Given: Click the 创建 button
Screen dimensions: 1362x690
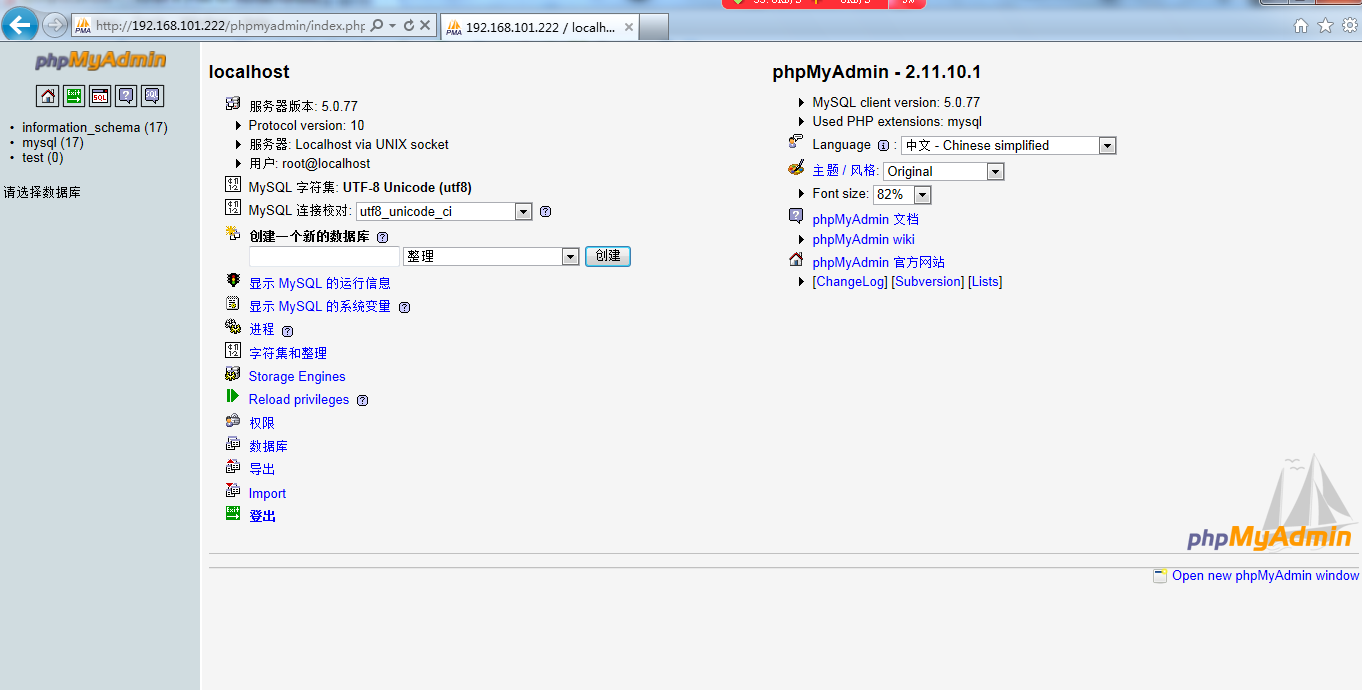Looking at the screenshot, I should pos(608,256).
